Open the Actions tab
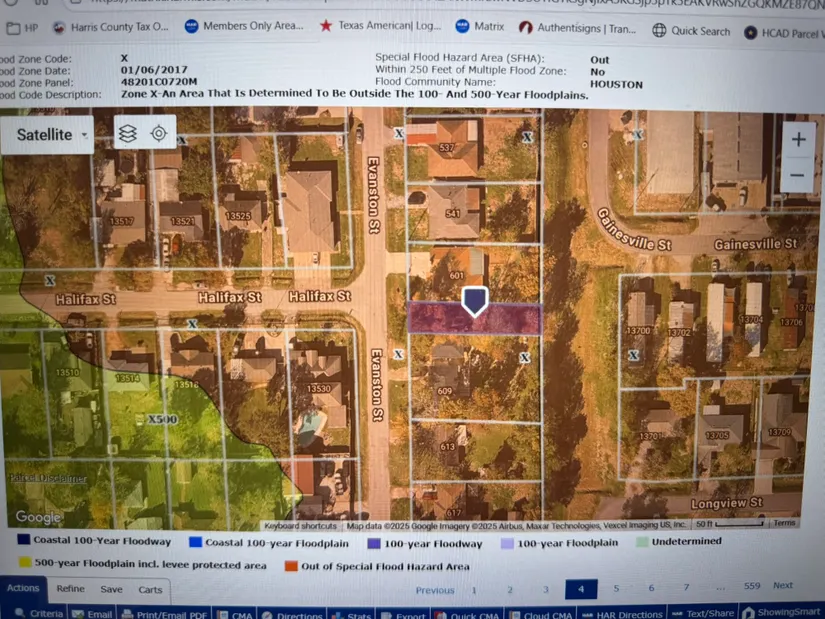Viewport: 825px width, 619px height. 23,588
